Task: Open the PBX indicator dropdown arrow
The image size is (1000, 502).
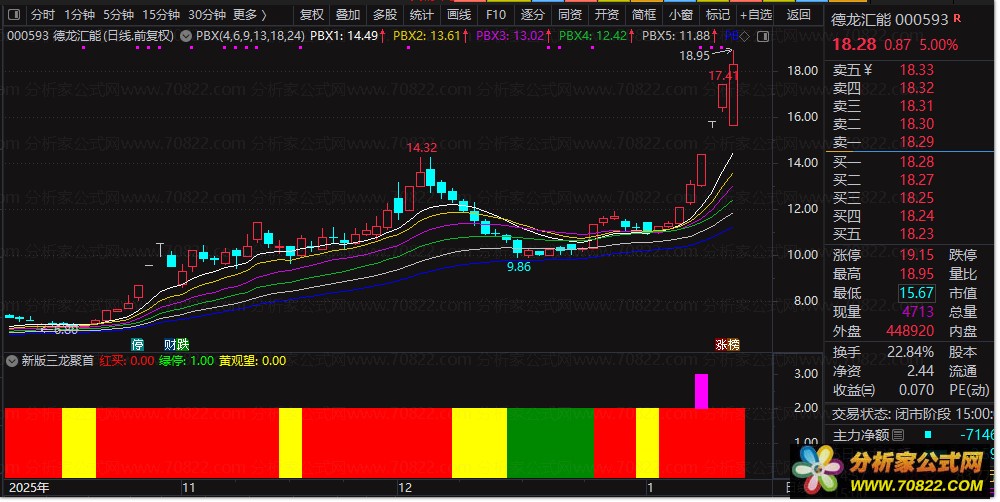Action: click(186, 36)
